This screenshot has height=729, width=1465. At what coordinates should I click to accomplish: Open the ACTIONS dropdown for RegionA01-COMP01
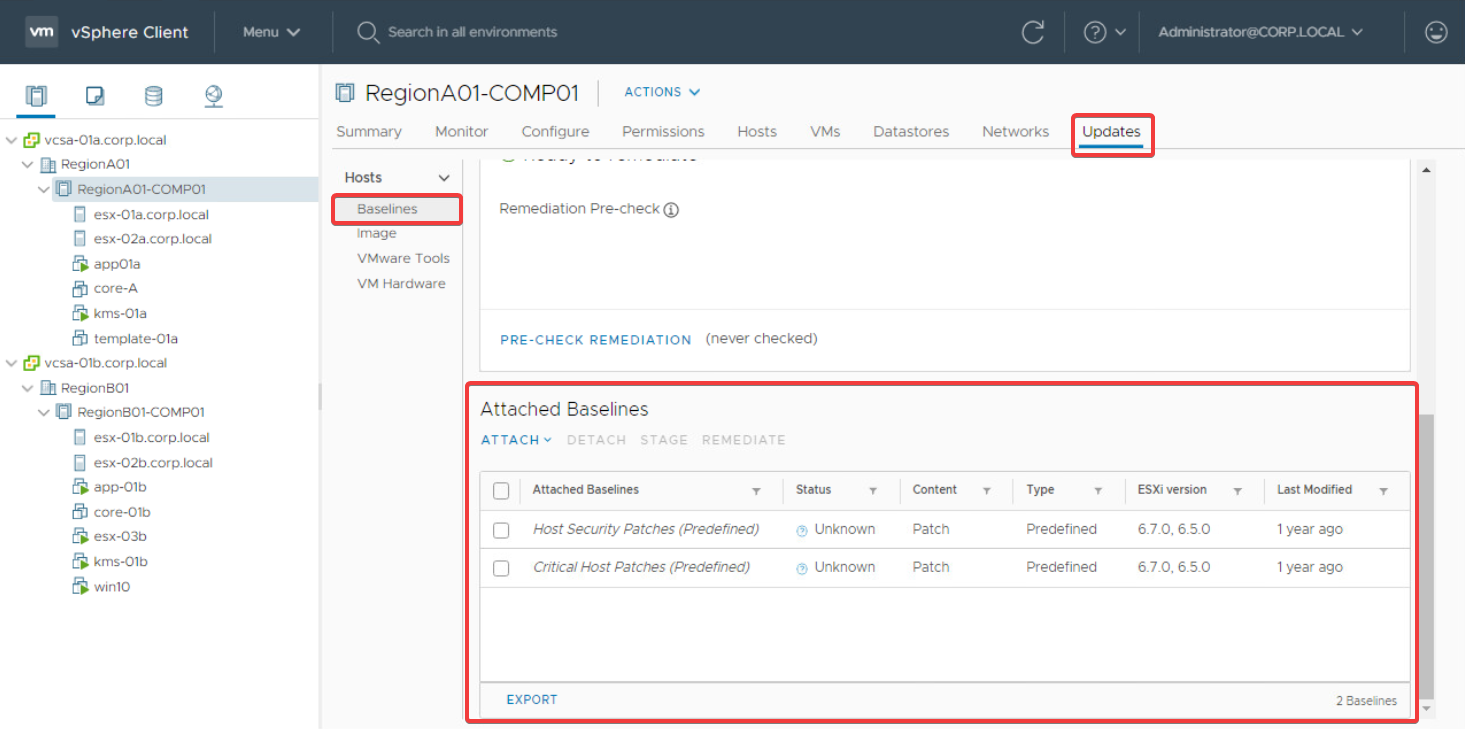coord(662,92)
